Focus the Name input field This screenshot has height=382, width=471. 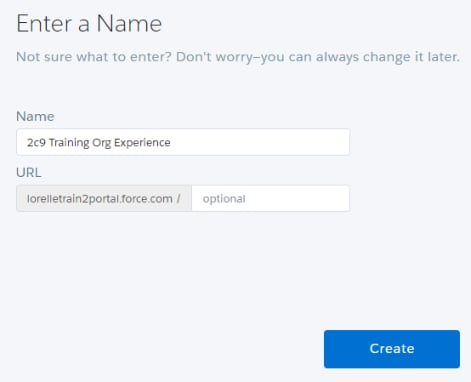tap(183, 142)
